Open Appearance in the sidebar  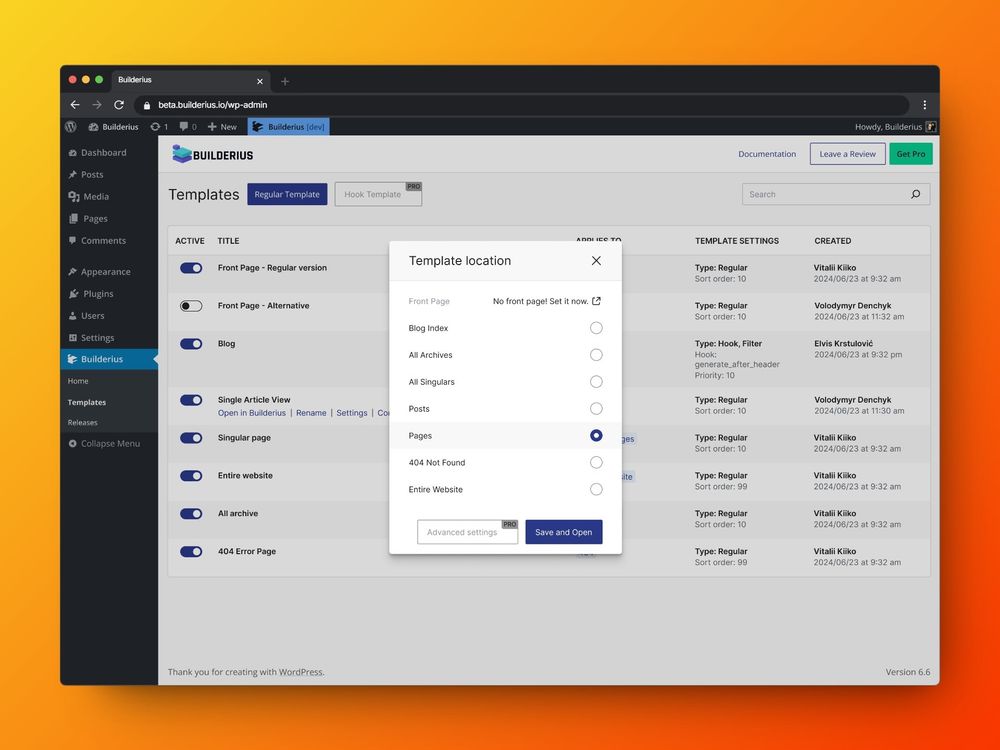point(99,271)
